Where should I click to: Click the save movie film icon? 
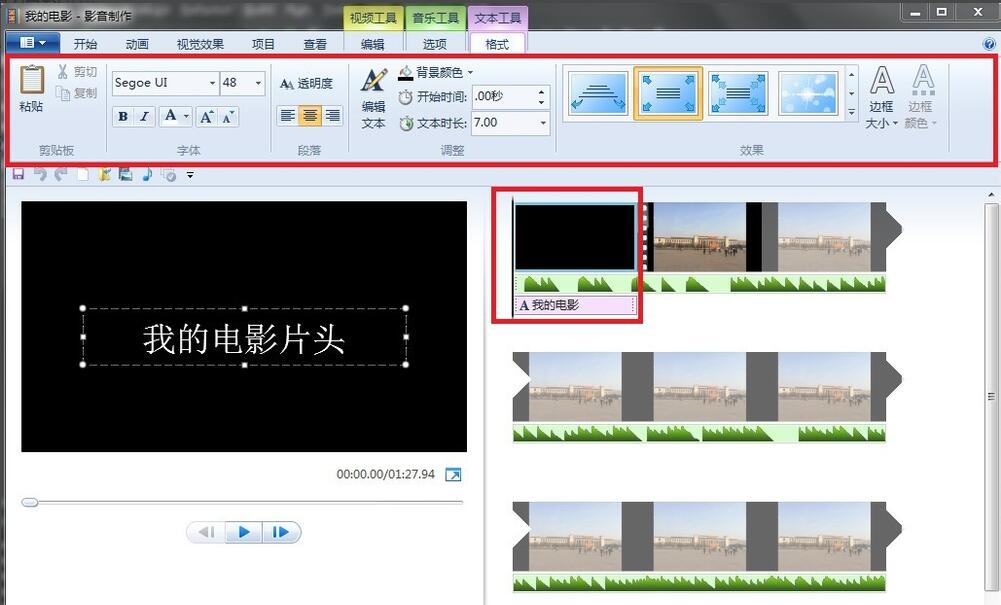[126, 174]
